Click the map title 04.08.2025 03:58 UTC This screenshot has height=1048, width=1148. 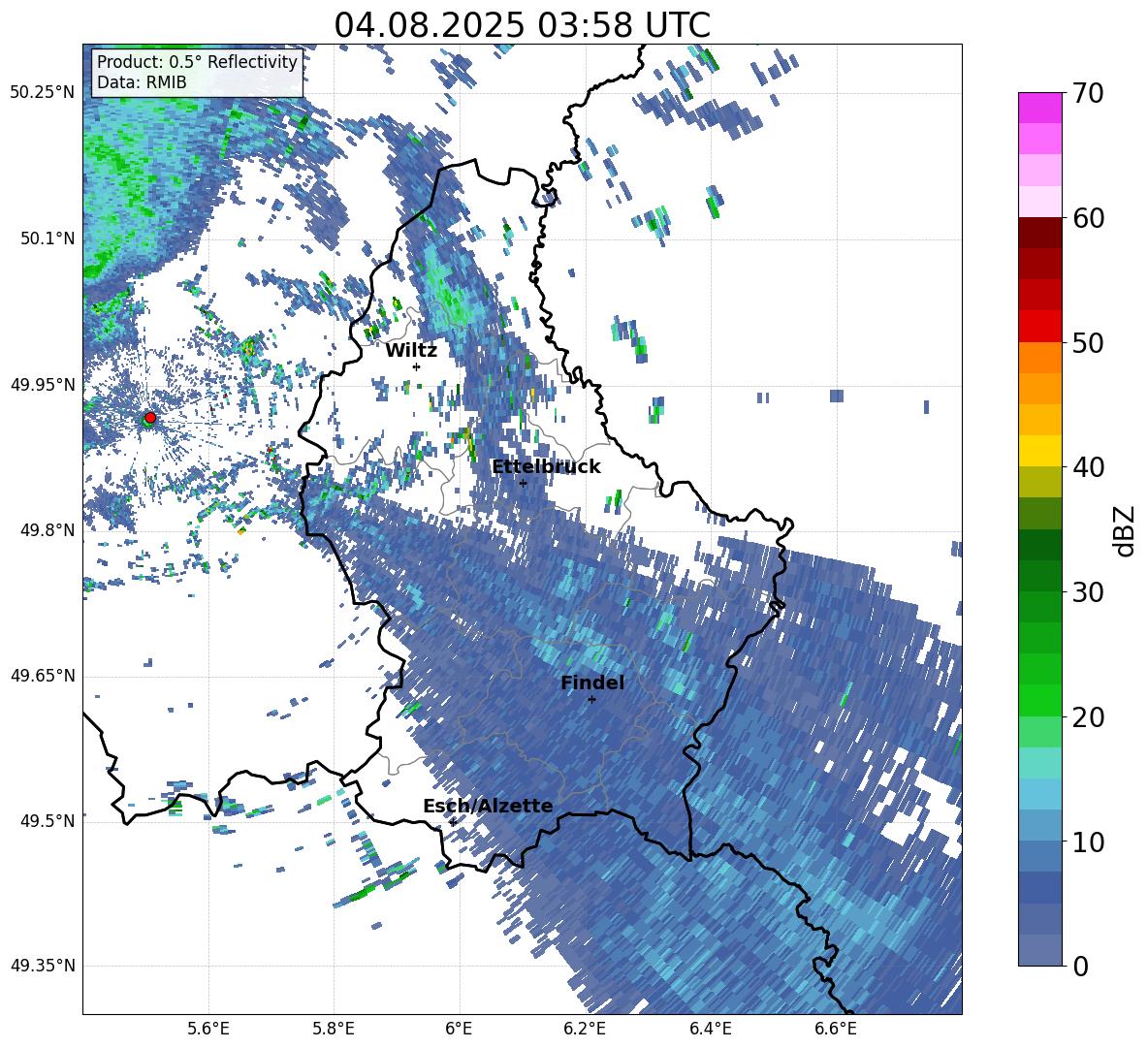point(522,25)
